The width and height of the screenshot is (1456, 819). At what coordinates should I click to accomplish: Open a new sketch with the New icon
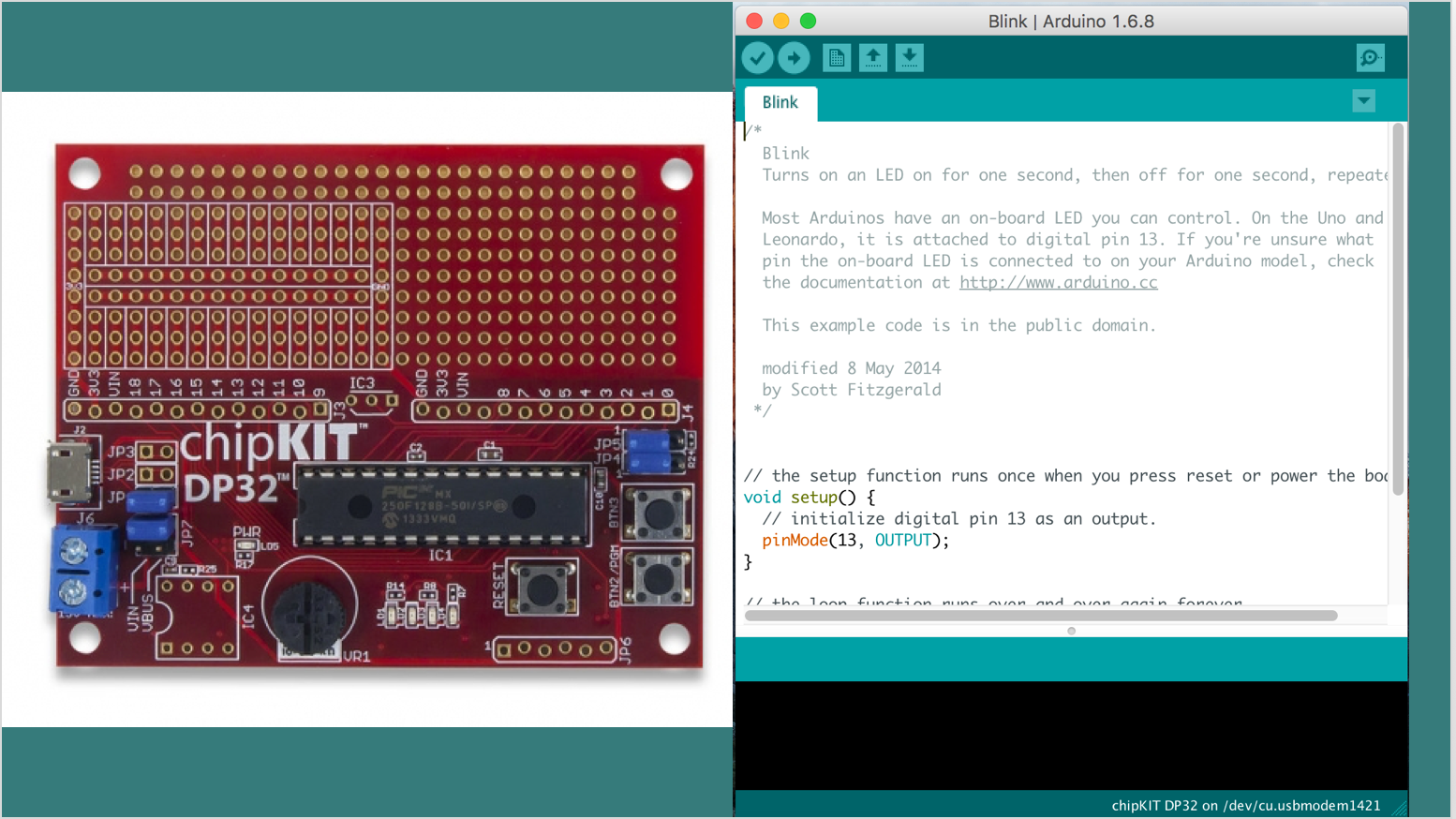pyautogui.click(x=837, y=57)
